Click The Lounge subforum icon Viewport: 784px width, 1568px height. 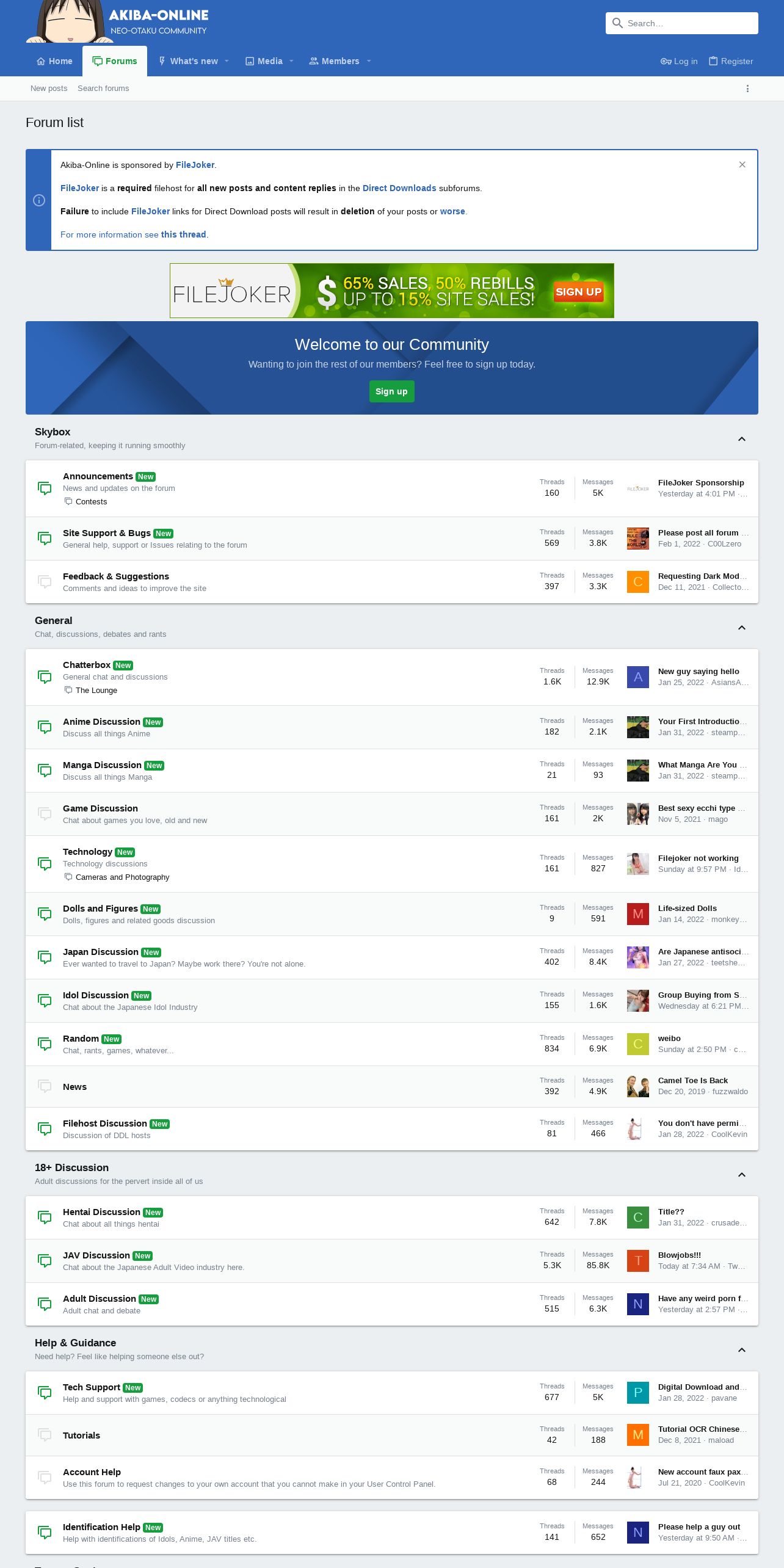click(x=68, y=691)
